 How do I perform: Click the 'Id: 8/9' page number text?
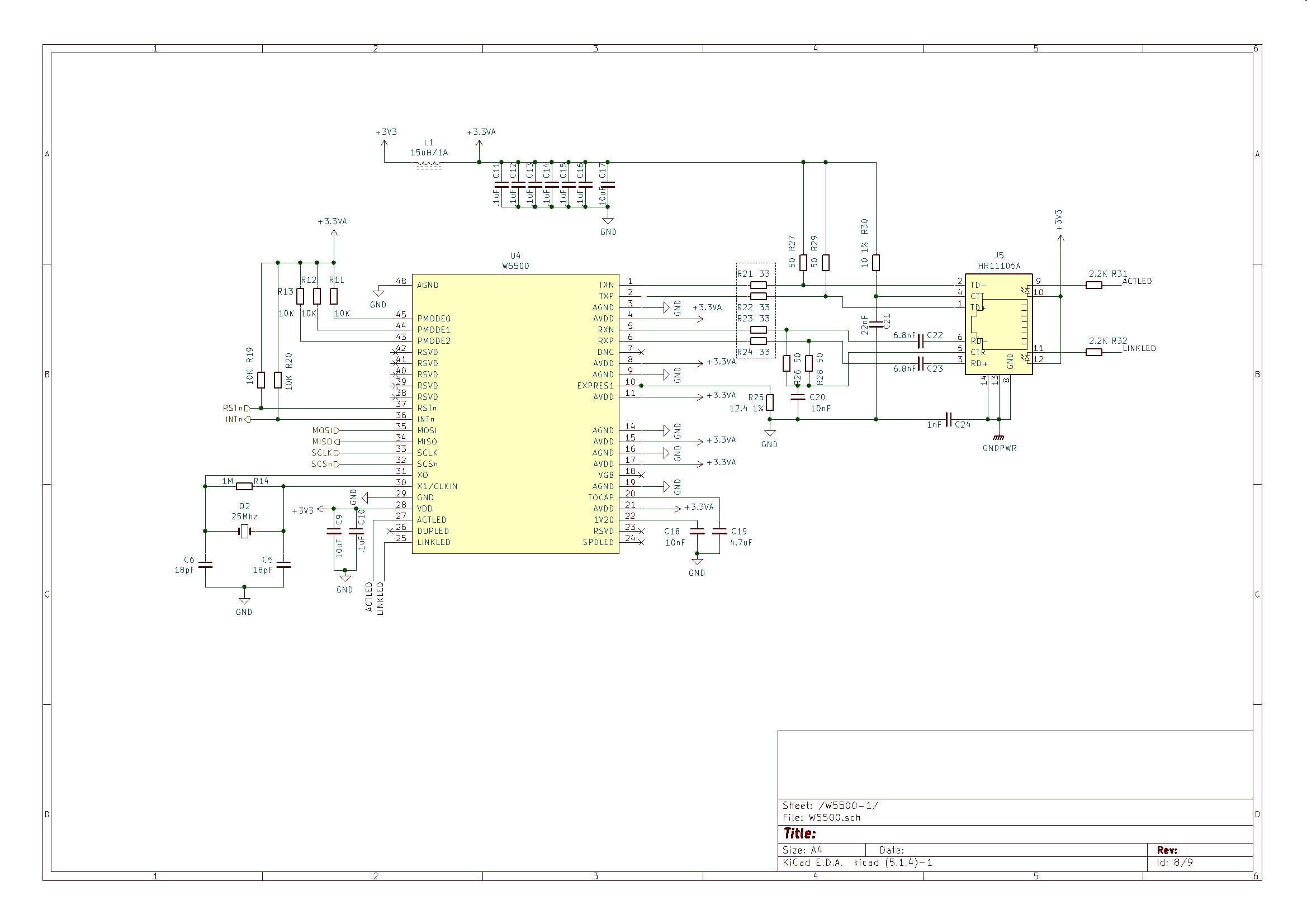(1175, 863)
